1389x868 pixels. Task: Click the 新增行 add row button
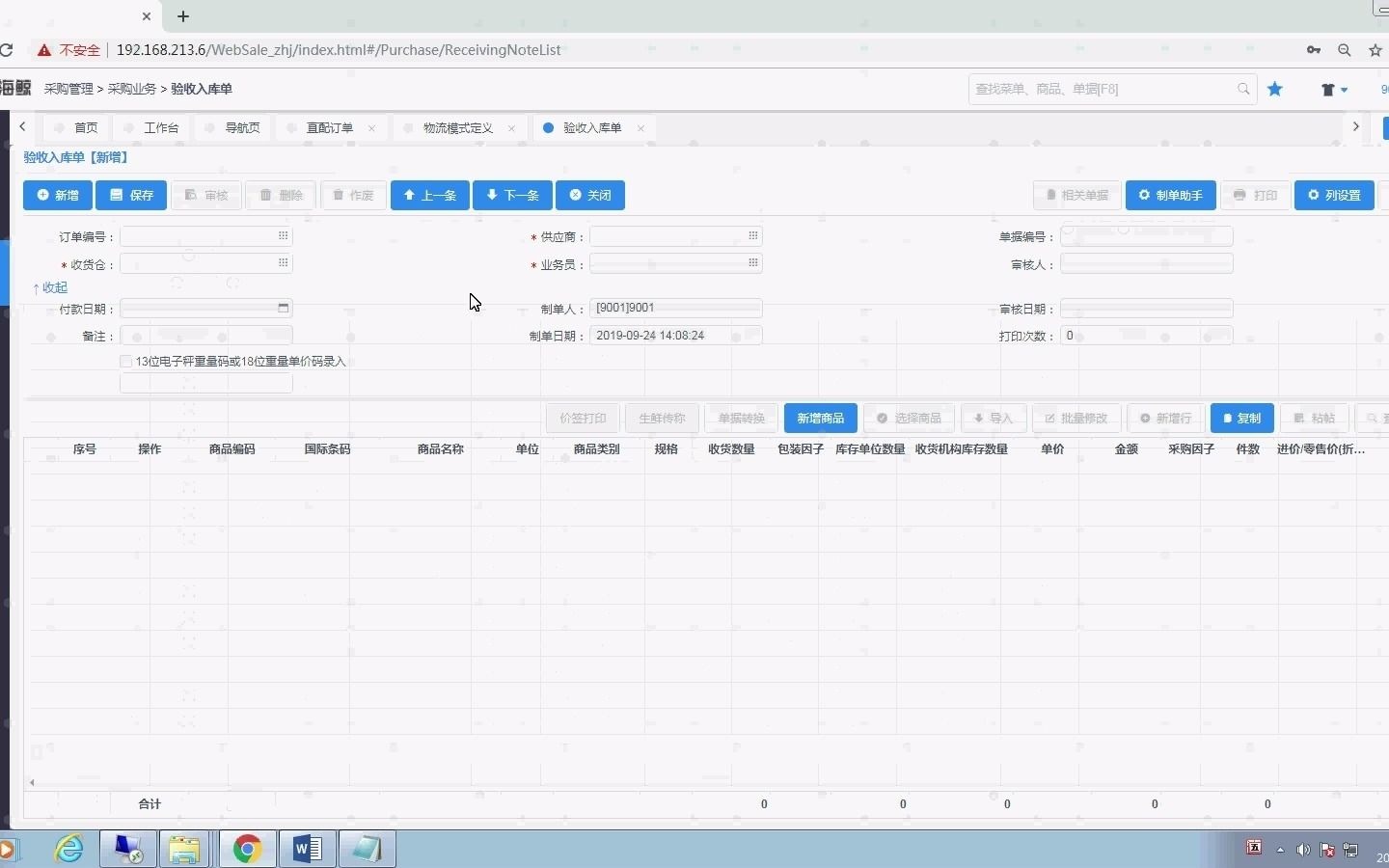[1166, 418]
